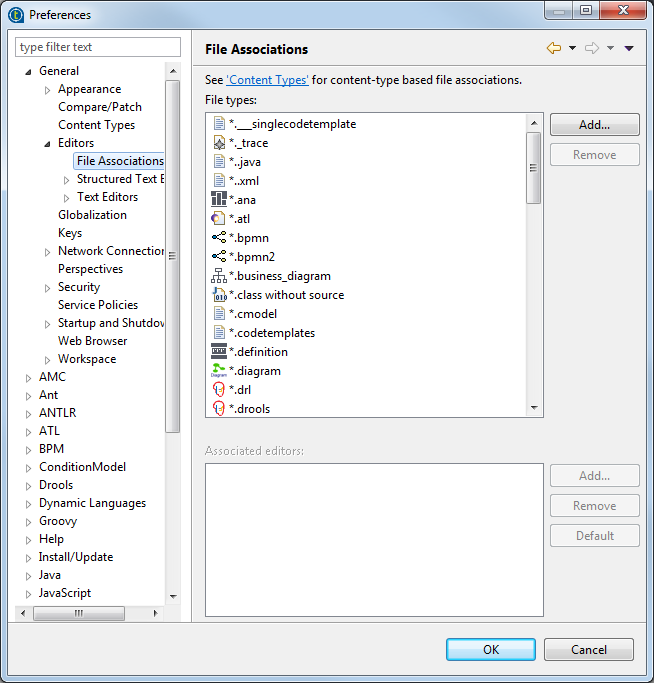Collapse the General tree node
The image size is (654, 683).
click(x=28, y=72)
